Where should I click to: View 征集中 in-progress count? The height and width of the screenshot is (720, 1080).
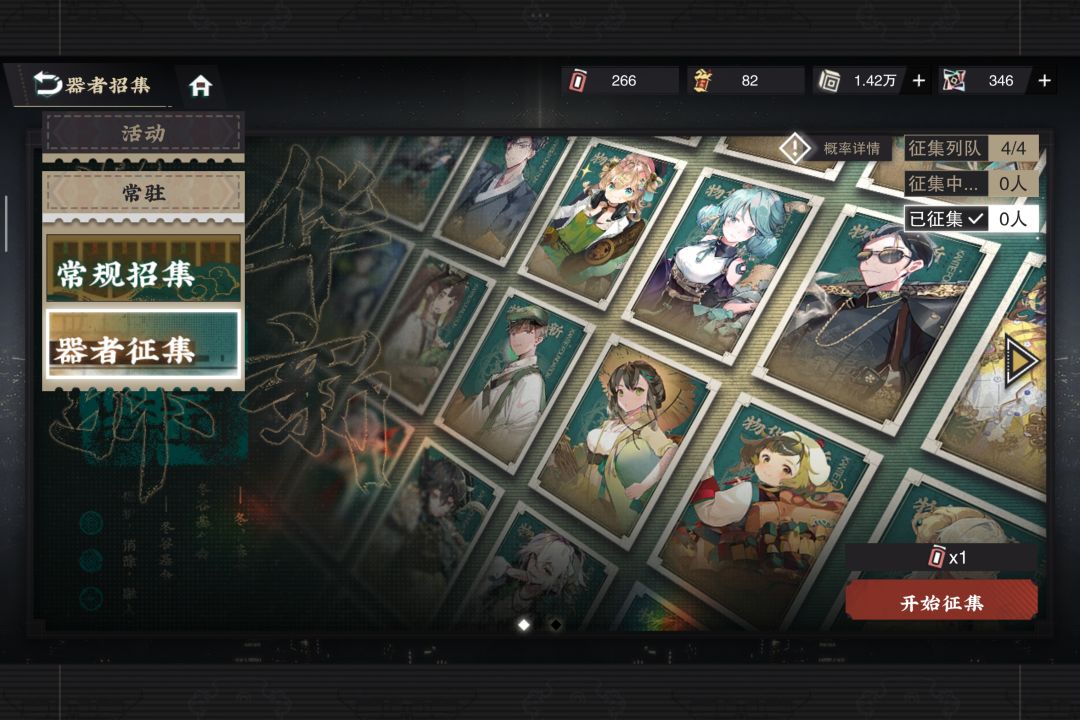[971, 183]
